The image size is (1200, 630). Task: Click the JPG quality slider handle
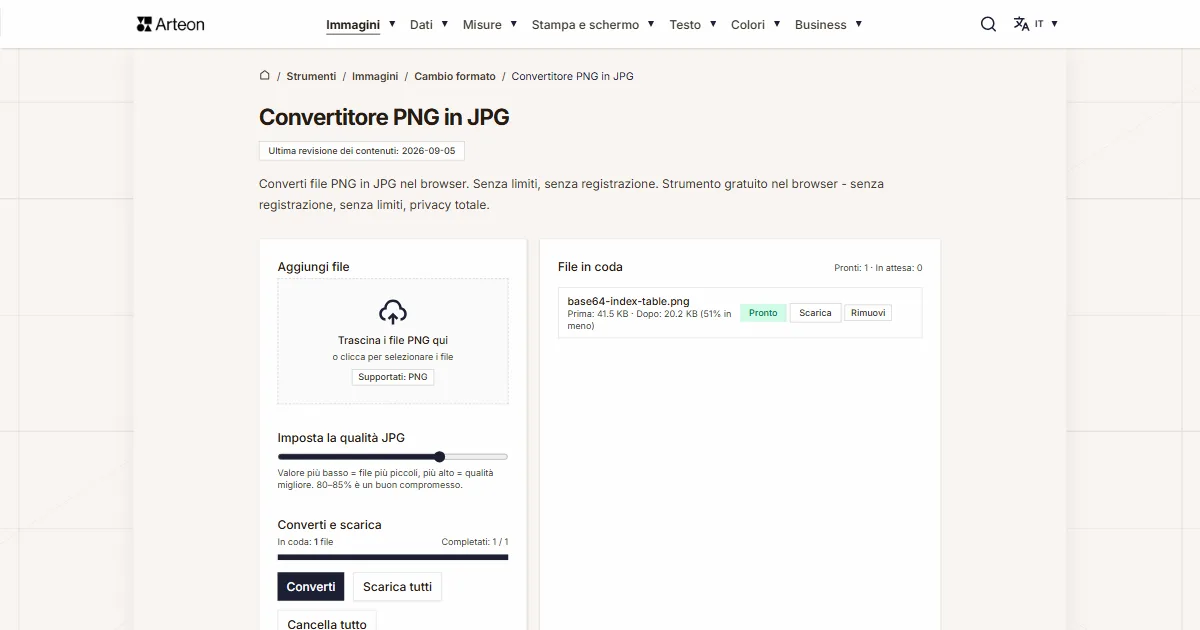439,457
